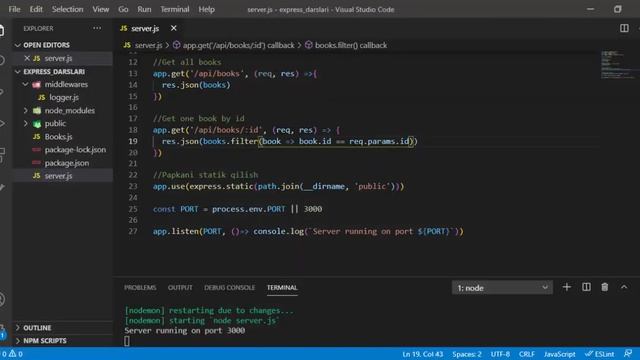Viewport: 640px width, 360px height.
Task: Click 'Server running on port 3000' terminal output
Action: click(x=184, y=331)
